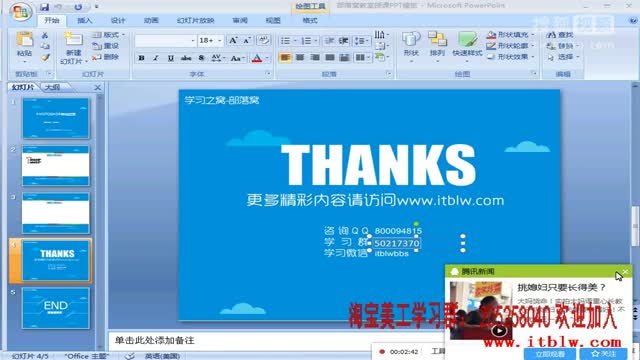
Task: Open the font color dropdown arrow
Action: click(x=267, y=58)
